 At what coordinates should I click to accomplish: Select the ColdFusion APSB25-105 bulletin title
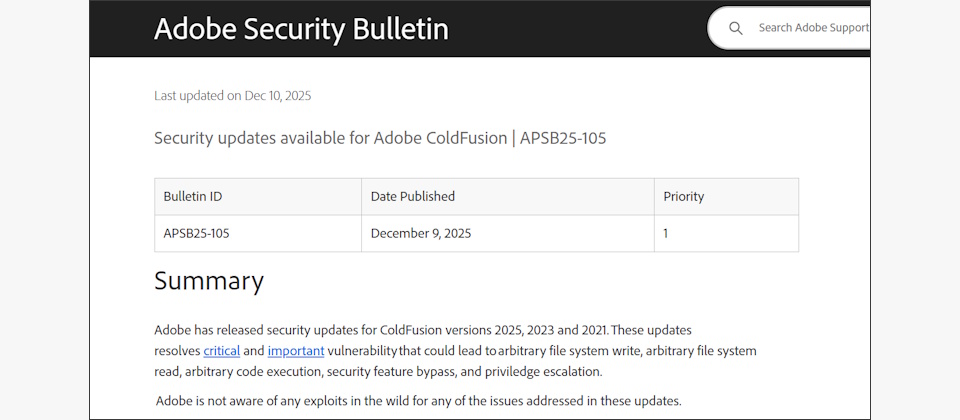380,138
